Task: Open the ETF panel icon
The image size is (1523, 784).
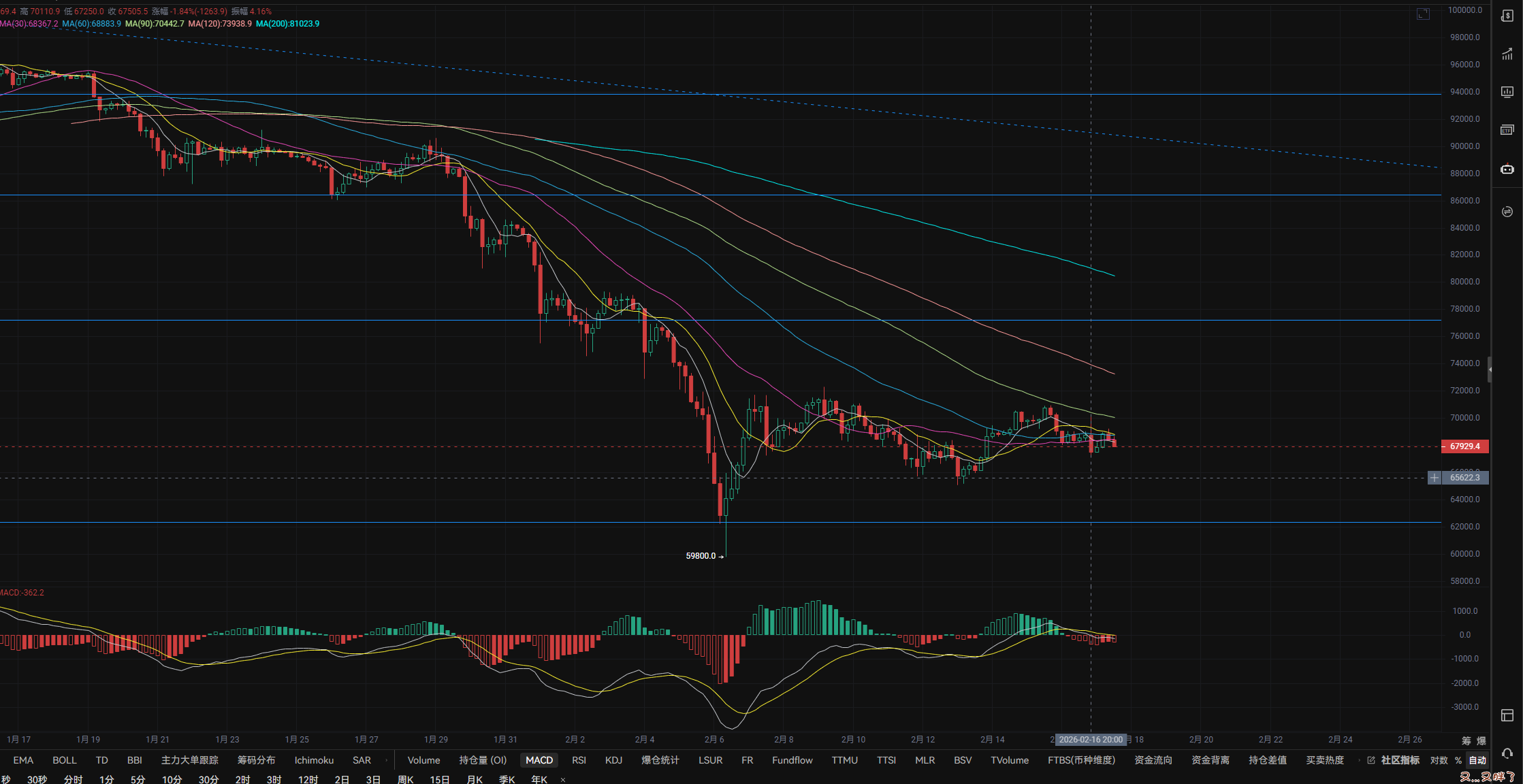Action: 1507,130
